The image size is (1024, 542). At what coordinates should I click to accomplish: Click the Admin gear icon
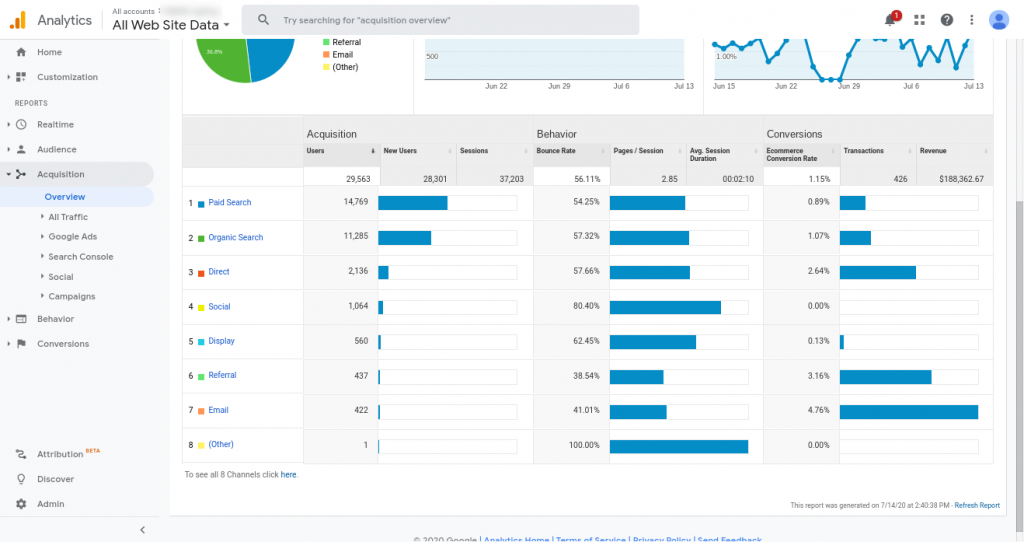click(22, 504)
